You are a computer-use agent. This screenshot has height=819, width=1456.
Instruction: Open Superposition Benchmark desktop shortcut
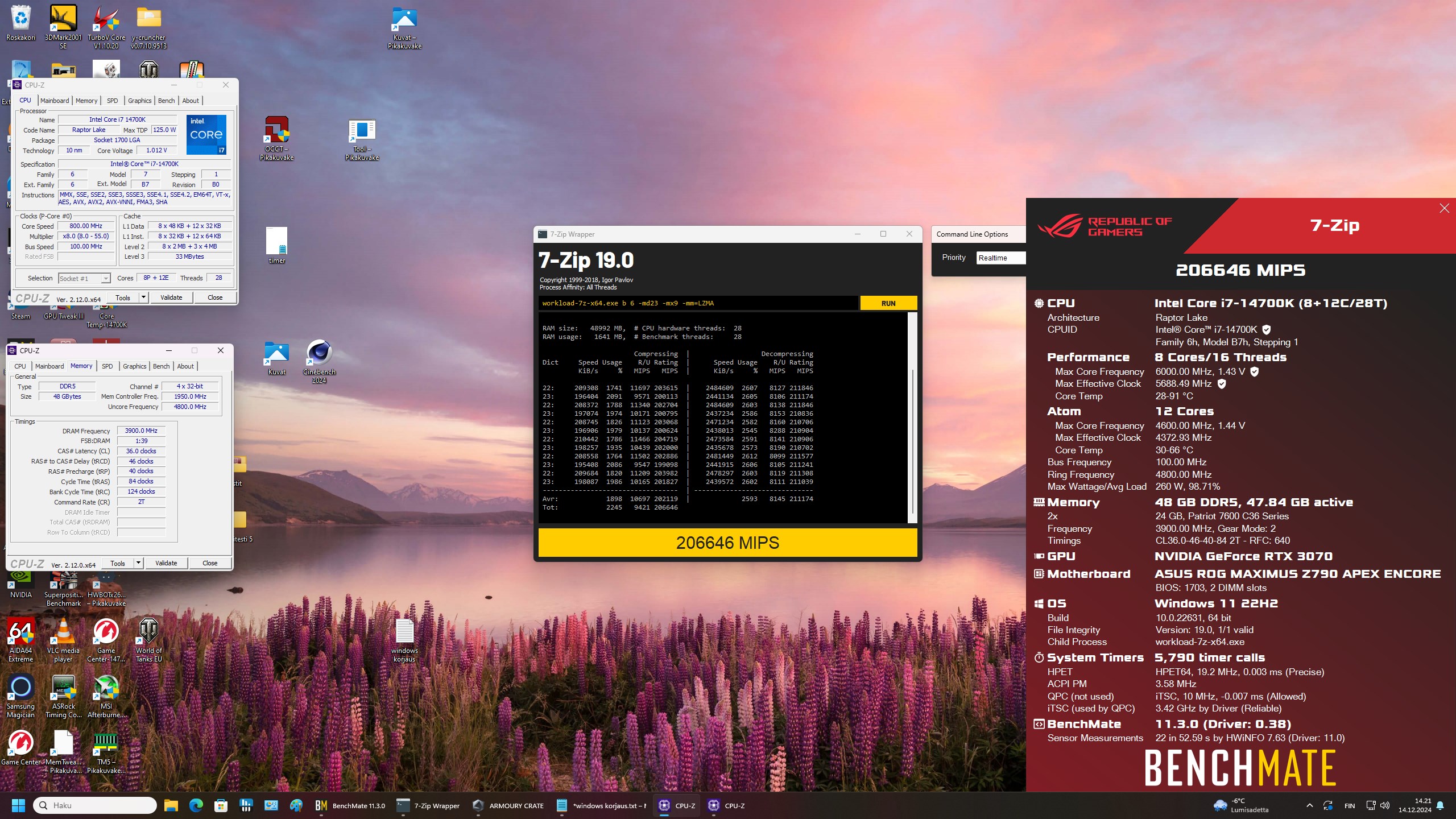pyautogui.click(x=63, y=589)
